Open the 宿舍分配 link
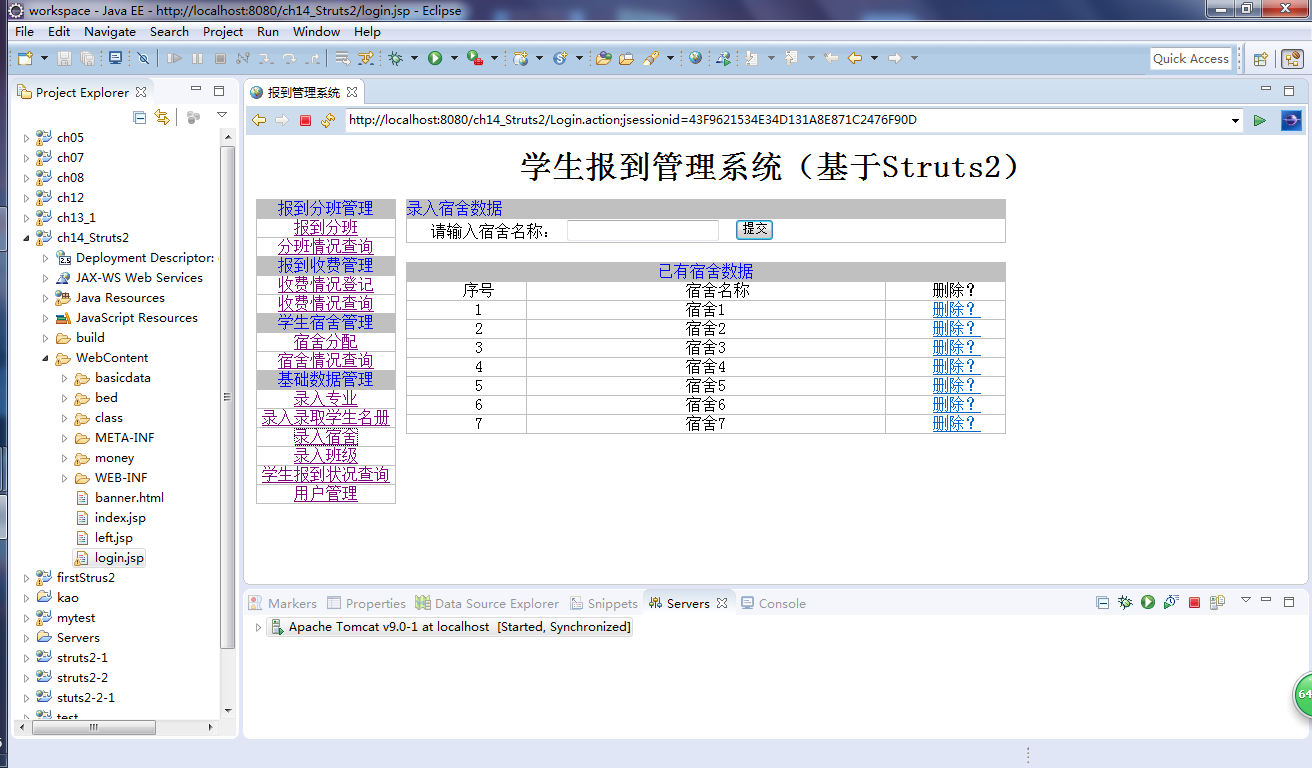The height and width of the screenshot is (768, 1312). (326, 341)
